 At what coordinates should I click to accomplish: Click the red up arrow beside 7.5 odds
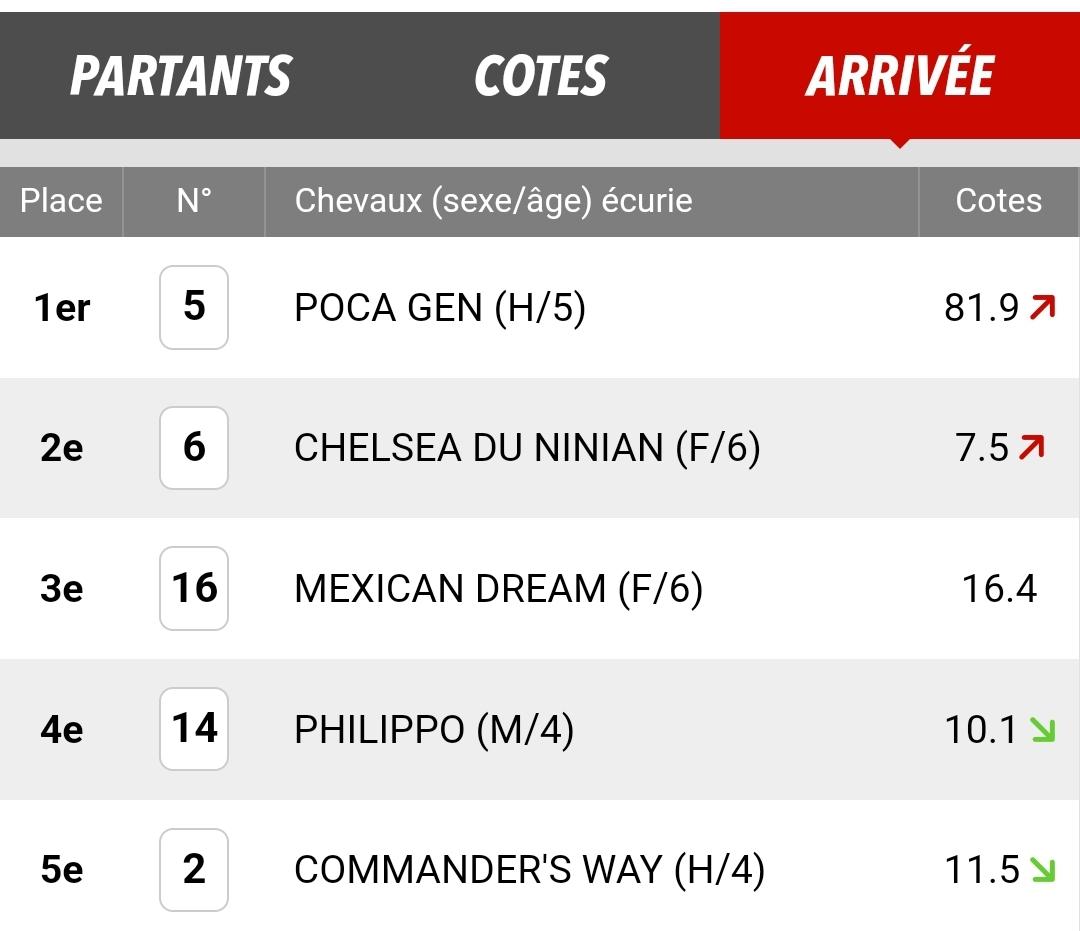pos(1032,448)
